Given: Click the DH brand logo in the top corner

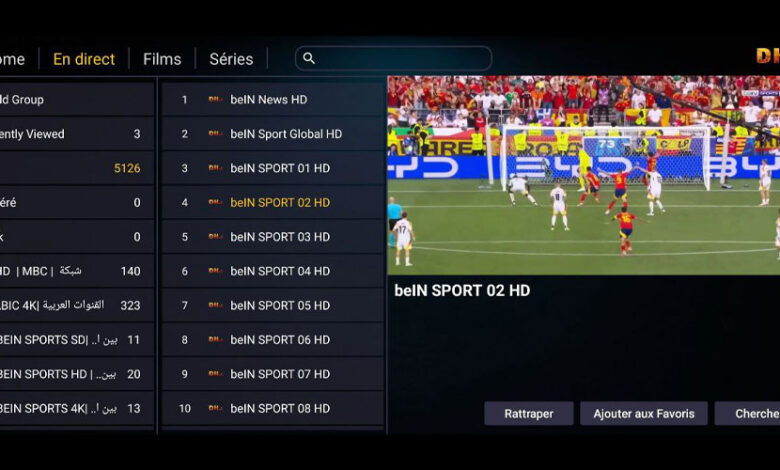Looking at the screenshot, I should 768,56.
